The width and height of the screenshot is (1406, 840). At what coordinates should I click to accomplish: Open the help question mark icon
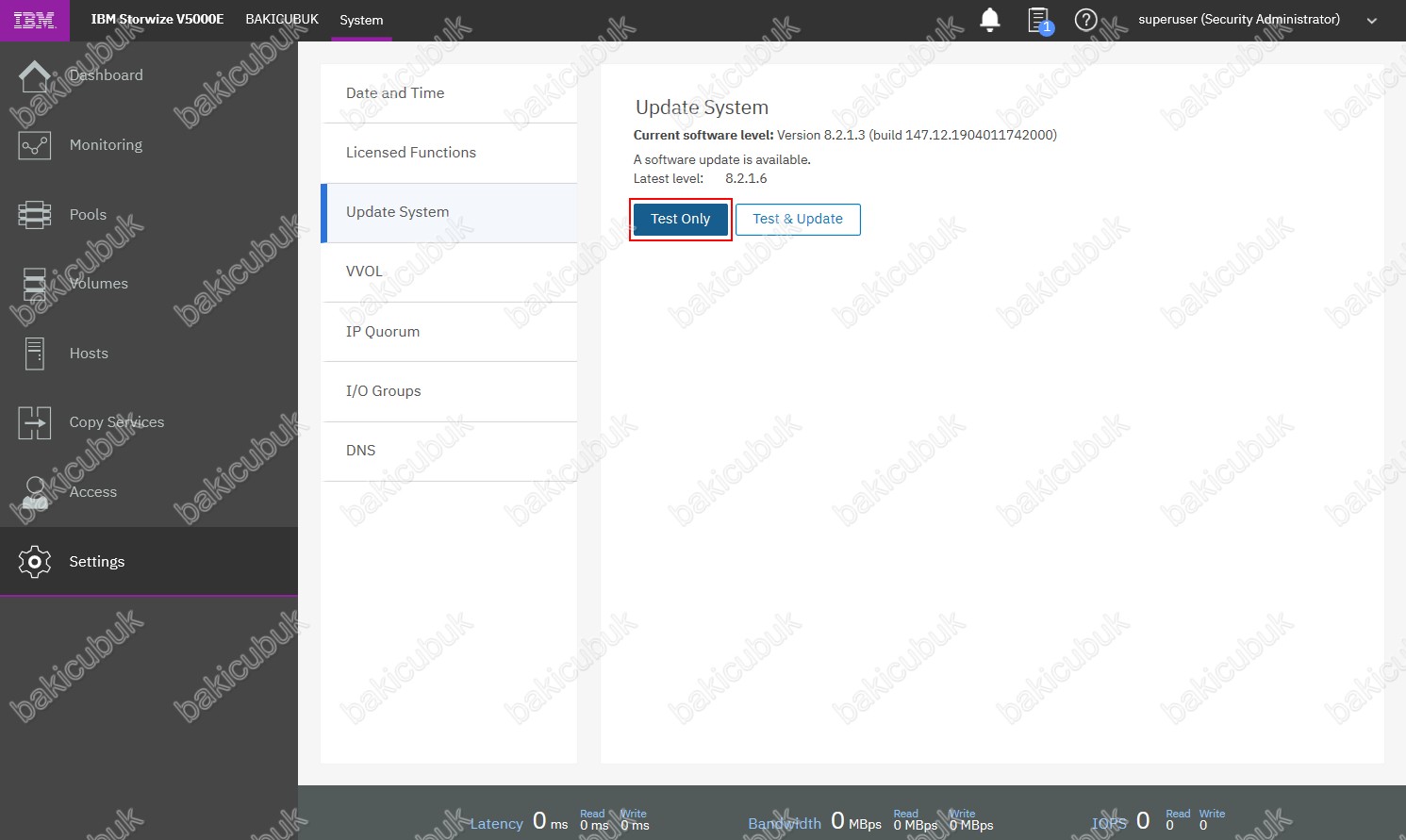1086,20
